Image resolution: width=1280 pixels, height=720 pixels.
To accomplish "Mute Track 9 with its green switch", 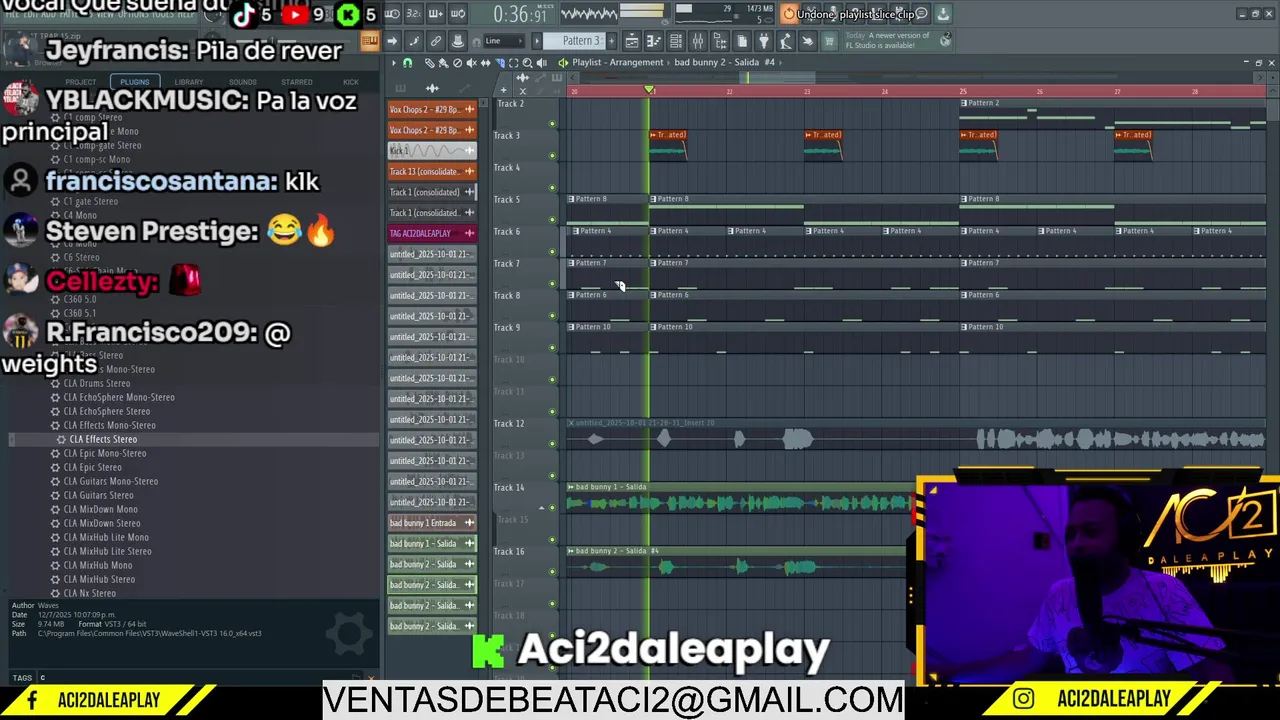I will pyautogui.click(x=552, y=348).
